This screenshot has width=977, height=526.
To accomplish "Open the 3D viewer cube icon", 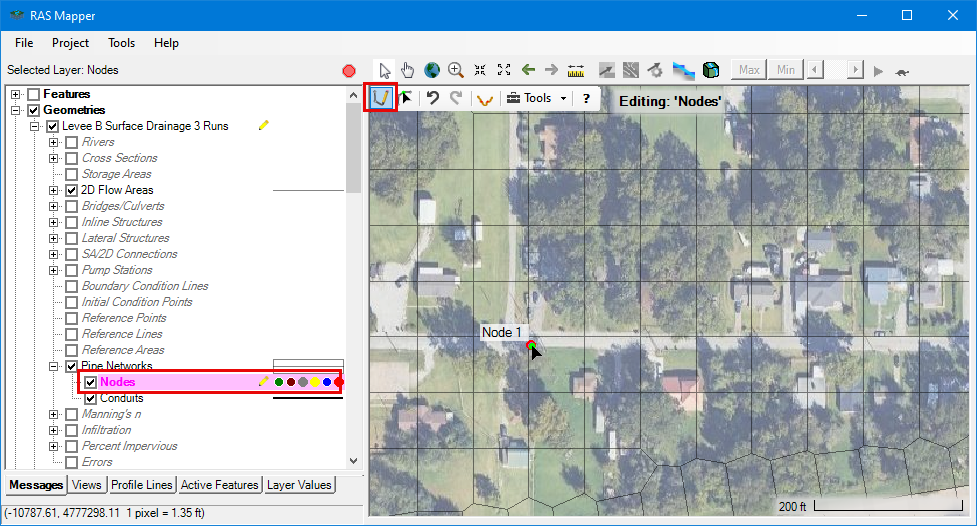I will pos(710,70).
